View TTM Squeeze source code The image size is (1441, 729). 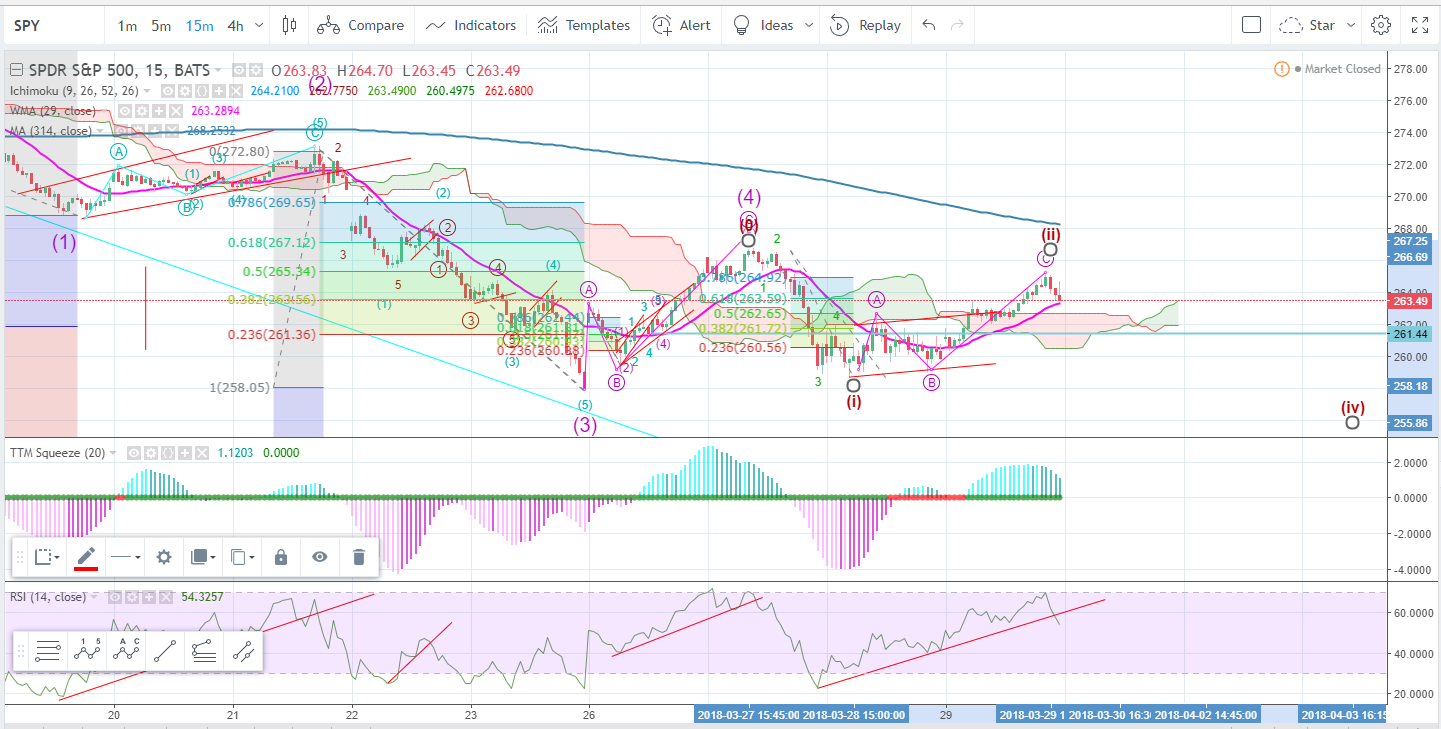168,453
